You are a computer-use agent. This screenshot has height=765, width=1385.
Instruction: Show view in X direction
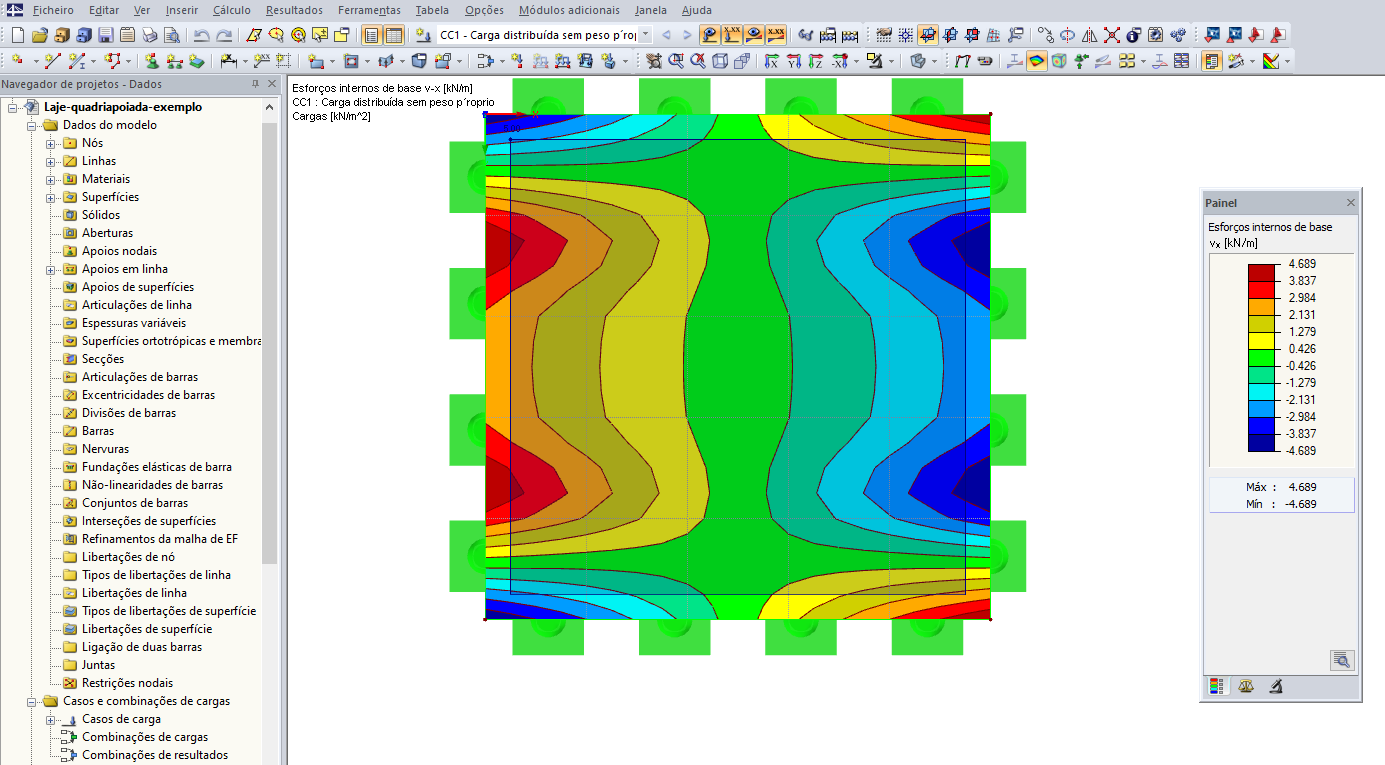[772, 61]
